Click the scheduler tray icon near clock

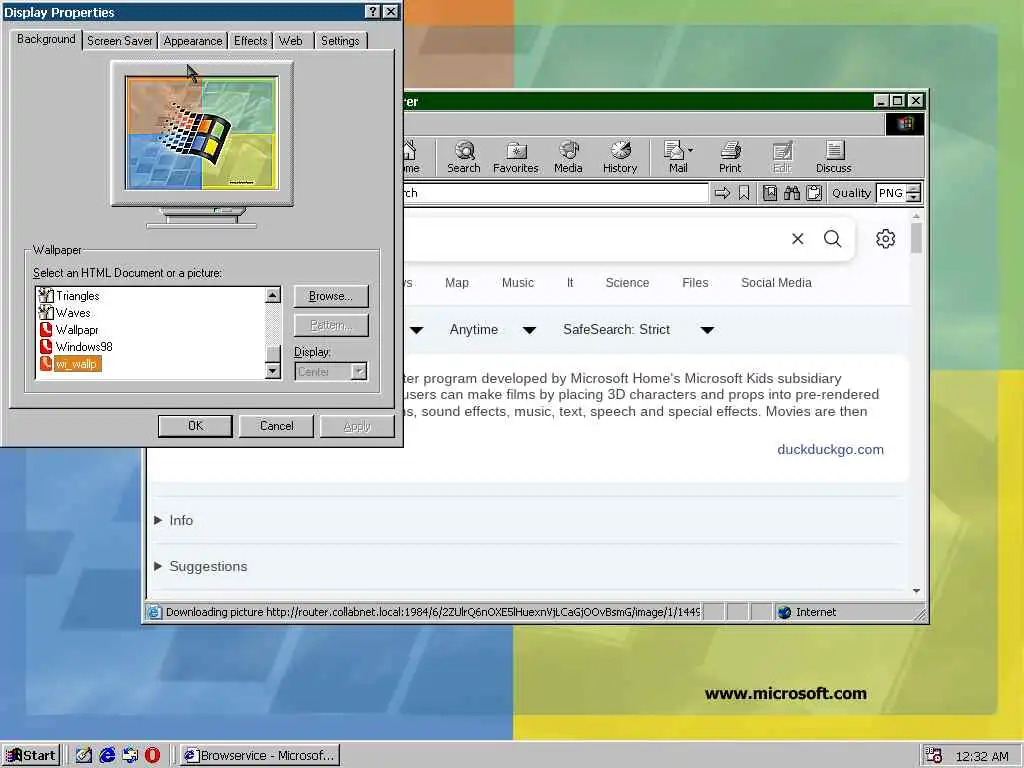click(933, 756)
